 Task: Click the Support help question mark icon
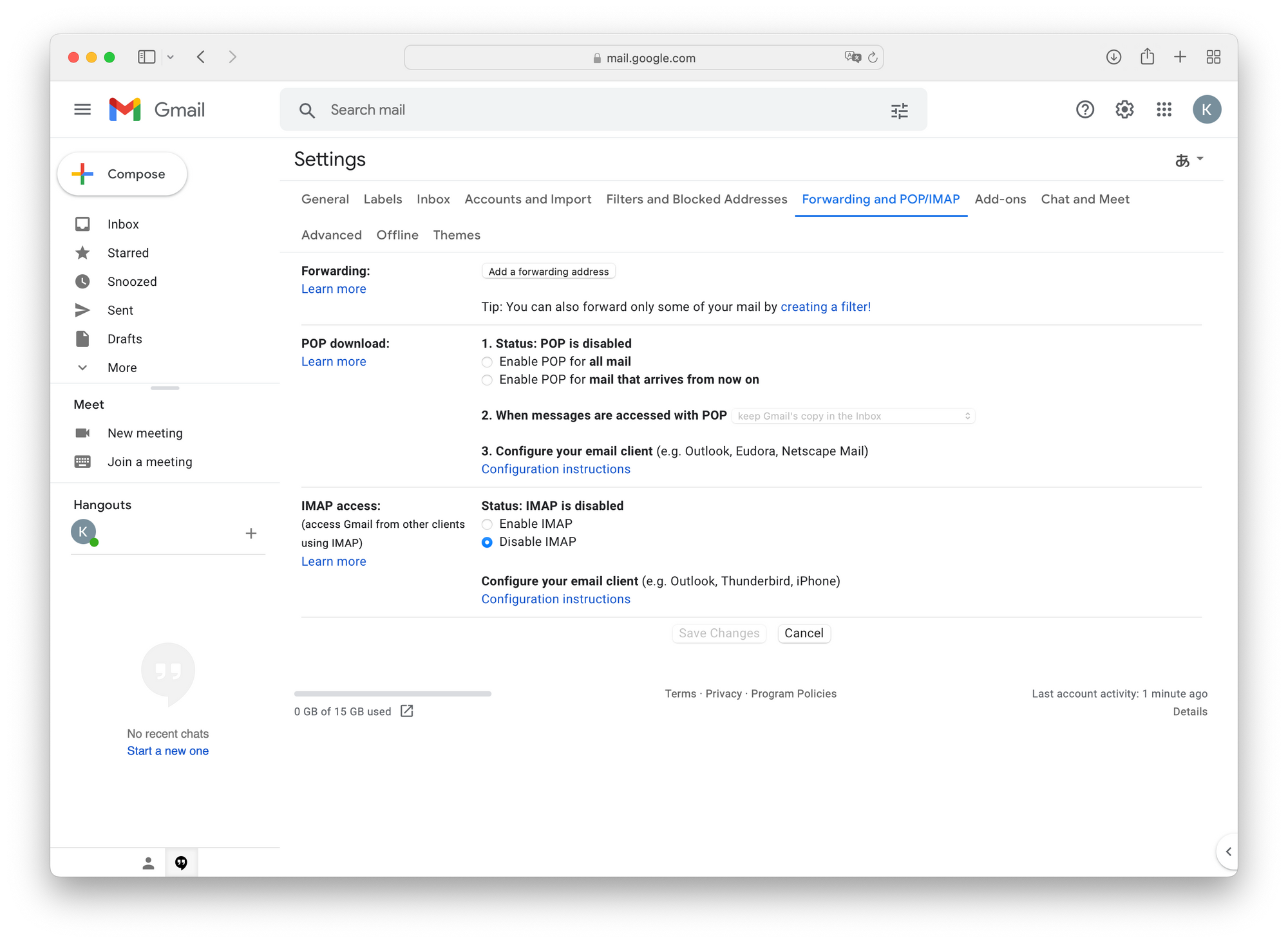(1084, 109)
